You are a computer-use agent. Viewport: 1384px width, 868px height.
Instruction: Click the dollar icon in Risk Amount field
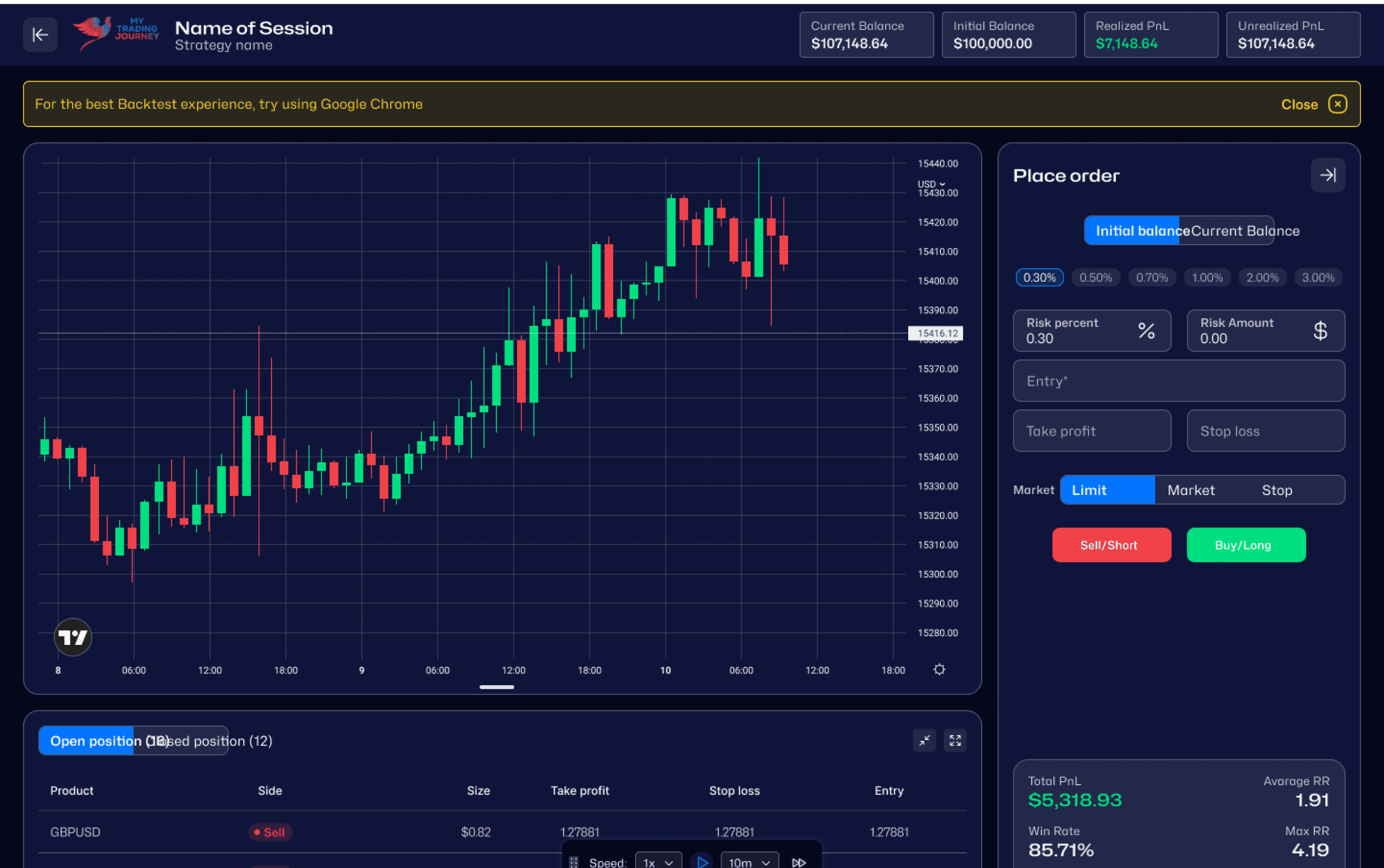[1320, 331]
